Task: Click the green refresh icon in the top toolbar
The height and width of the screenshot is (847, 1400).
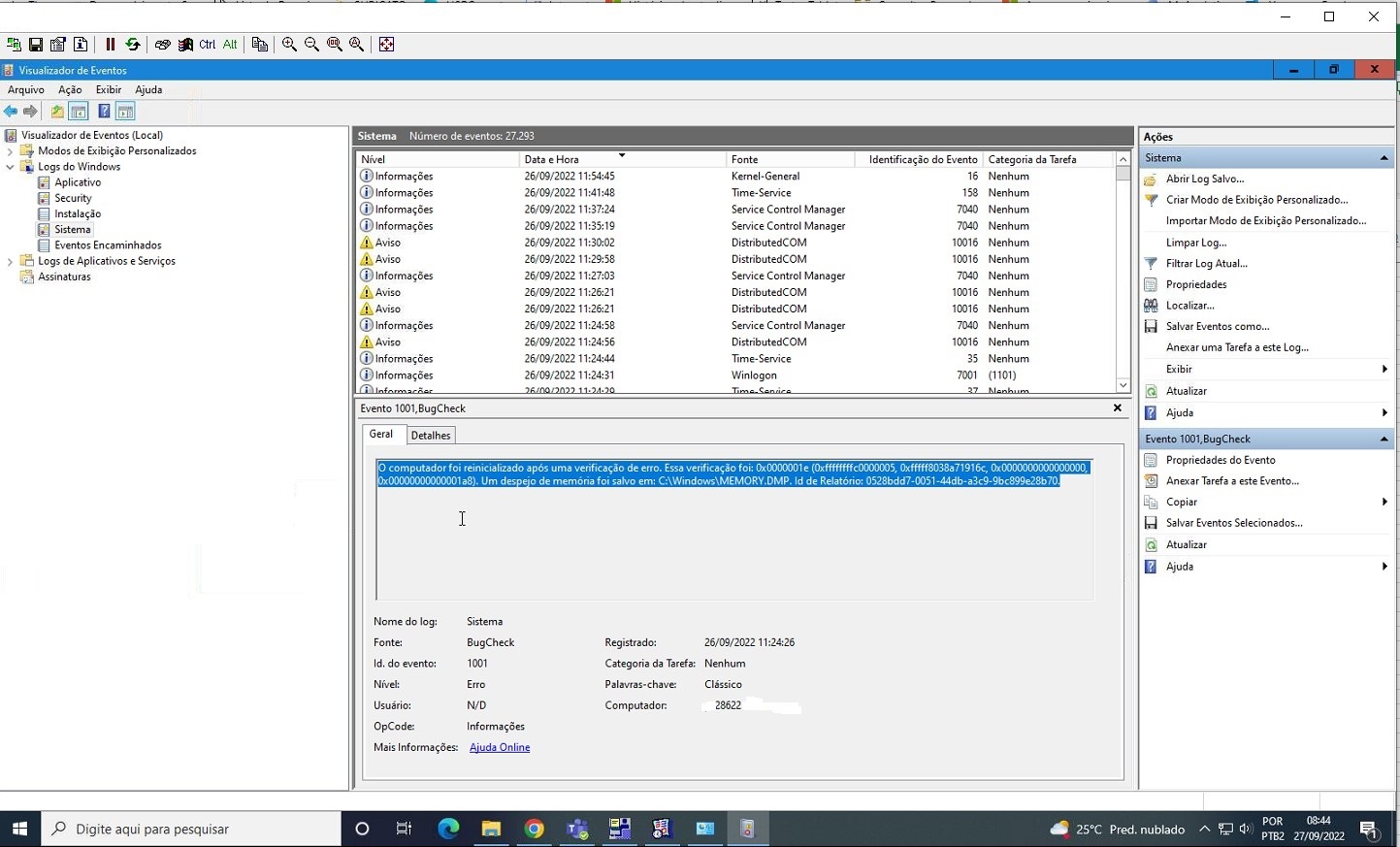Action: point(133,44)
